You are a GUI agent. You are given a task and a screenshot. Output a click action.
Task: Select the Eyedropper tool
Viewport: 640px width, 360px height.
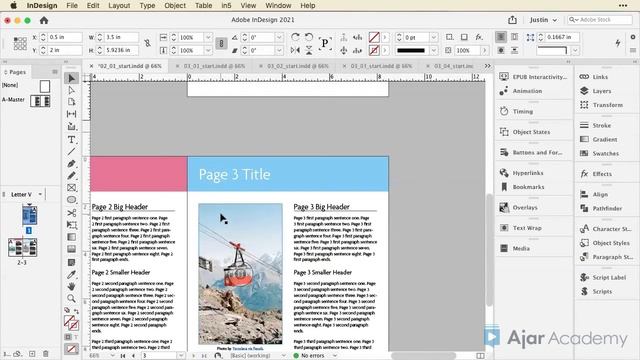coord(71,274)
